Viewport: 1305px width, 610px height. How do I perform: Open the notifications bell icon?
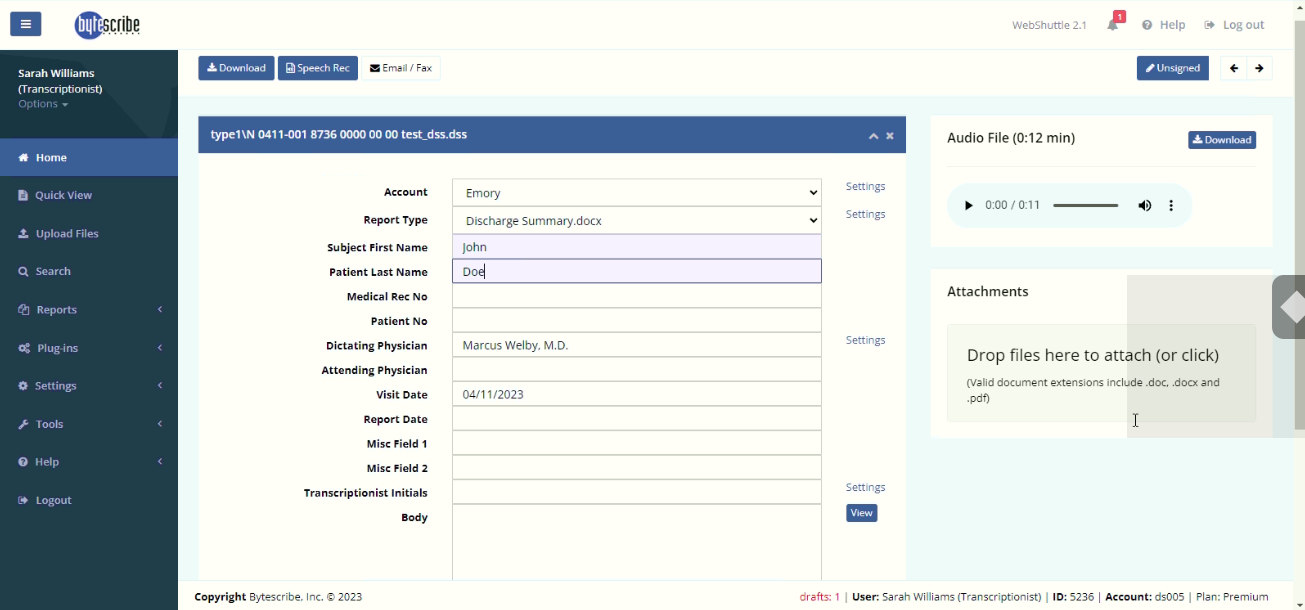point(1113,25)
